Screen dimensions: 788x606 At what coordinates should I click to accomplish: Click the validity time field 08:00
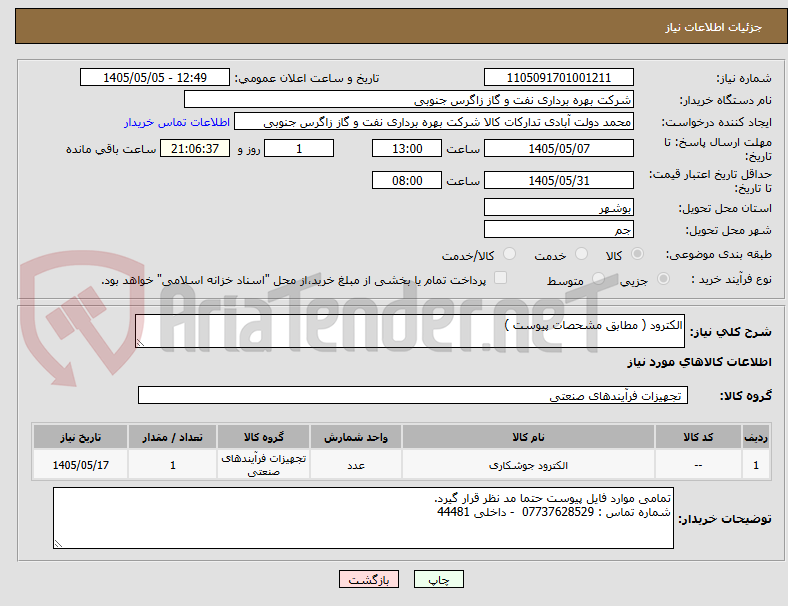point(407,180)
